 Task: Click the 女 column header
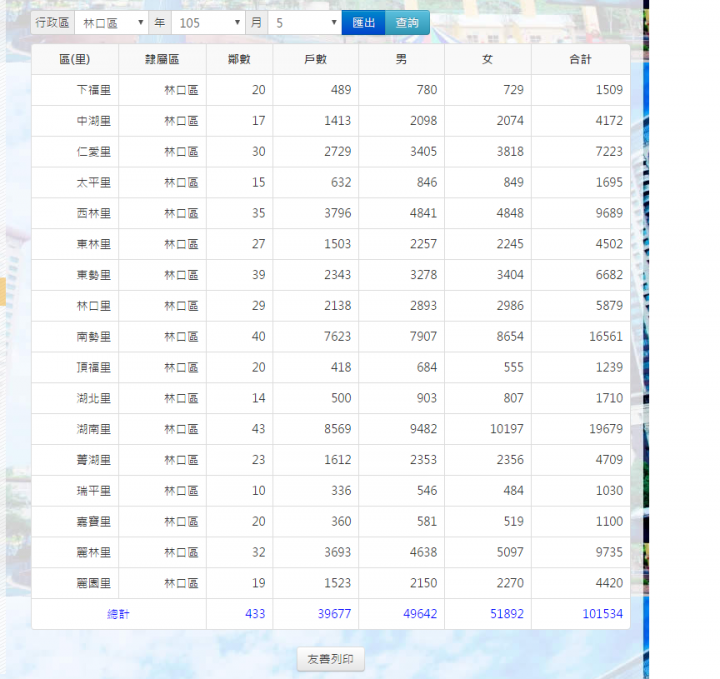tap(488, 59)
